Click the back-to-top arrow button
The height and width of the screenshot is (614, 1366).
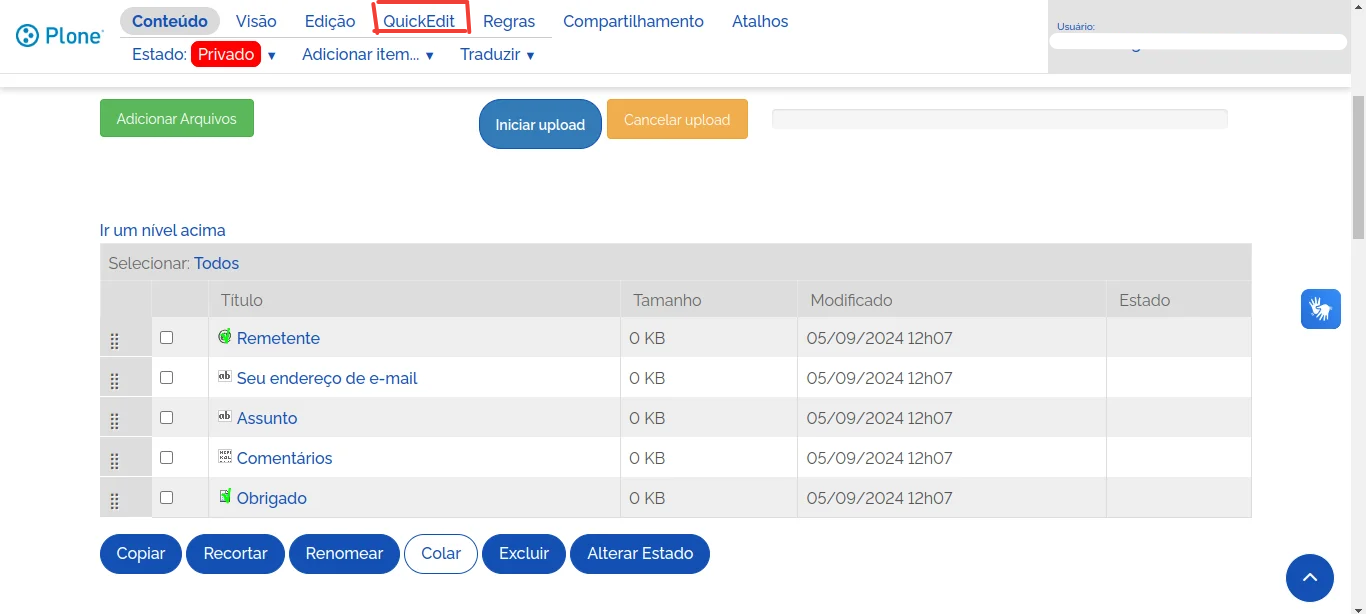(x=1309, y=578)
